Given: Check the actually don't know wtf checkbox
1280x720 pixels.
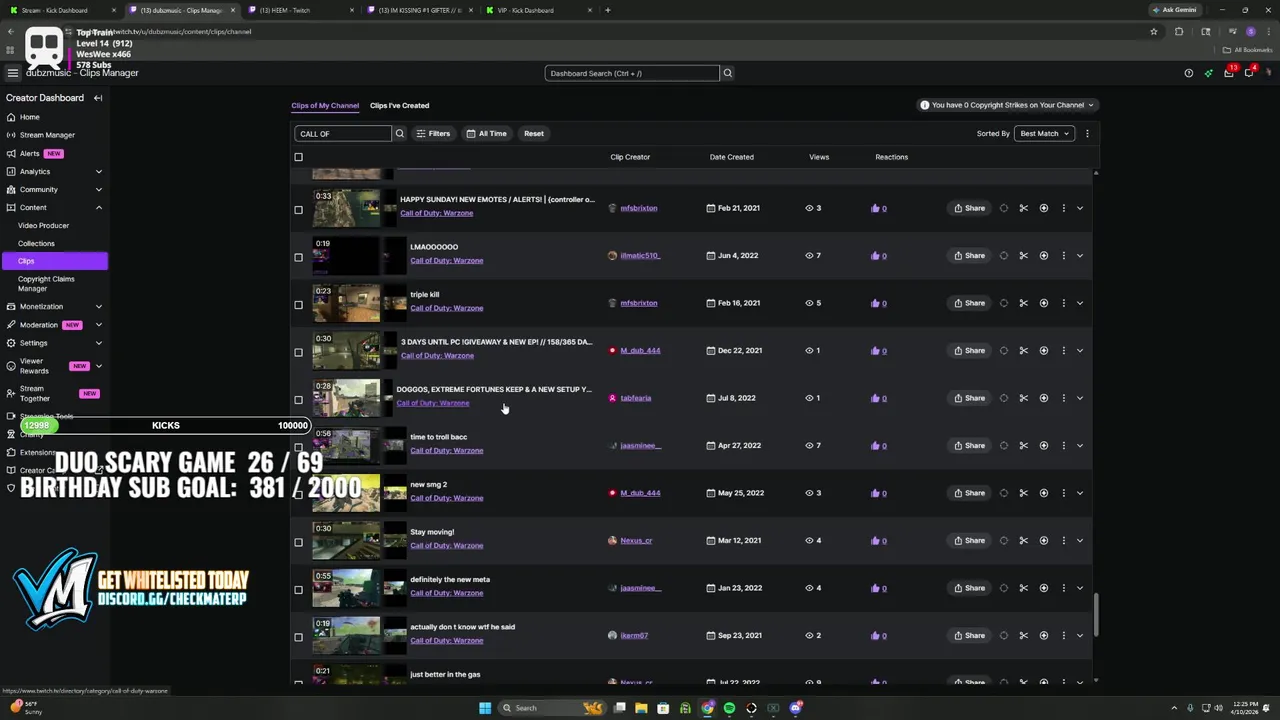Looking at the screenshot, I should pos(298,637).
